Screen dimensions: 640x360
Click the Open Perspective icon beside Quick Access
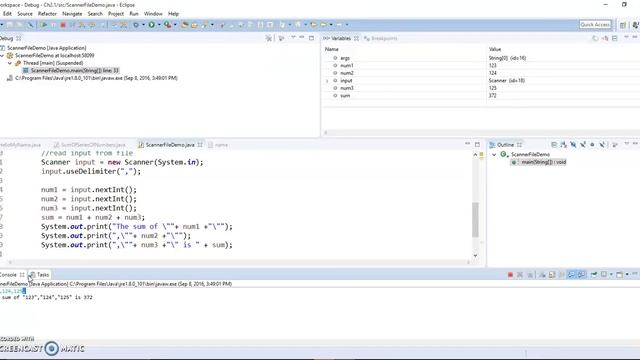point(623,25)
